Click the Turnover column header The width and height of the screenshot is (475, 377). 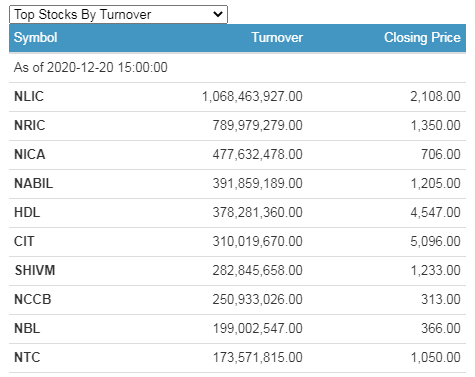coord(277,37)
